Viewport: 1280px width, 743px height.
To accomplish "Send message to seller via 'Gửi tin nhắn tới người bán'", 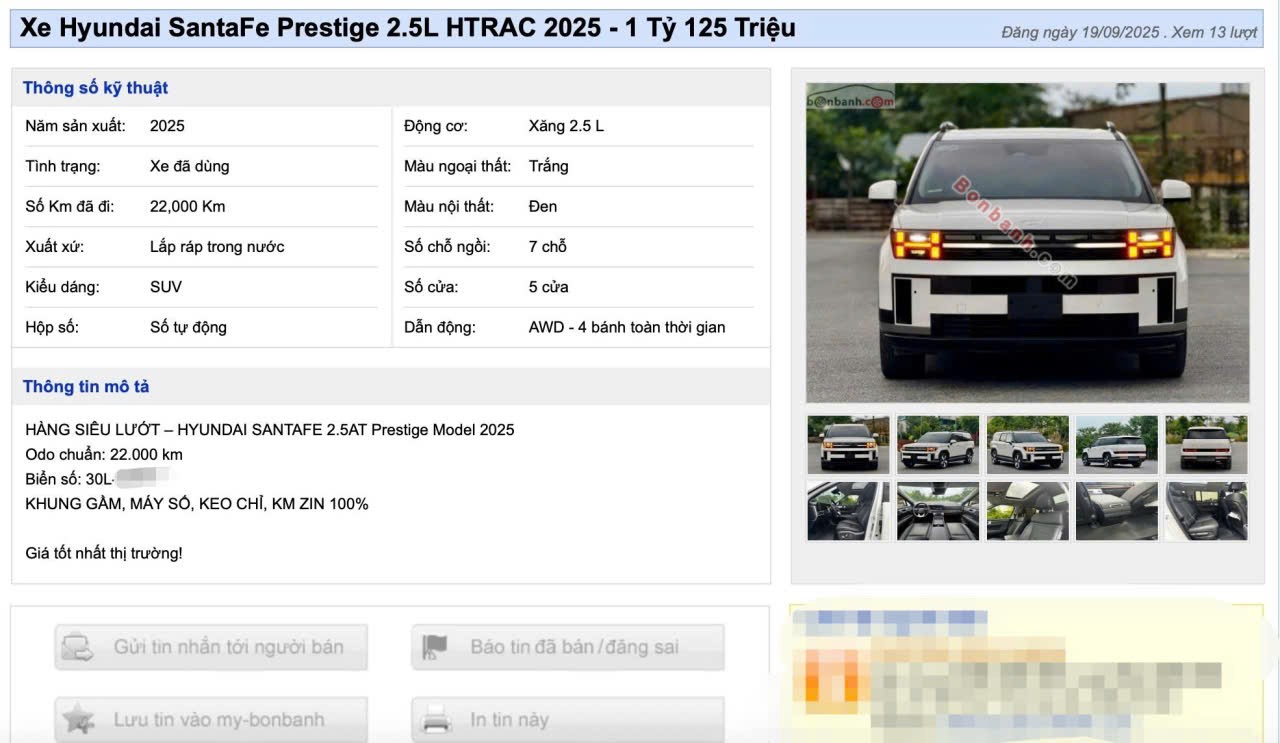I will click(x=211, y=647).
